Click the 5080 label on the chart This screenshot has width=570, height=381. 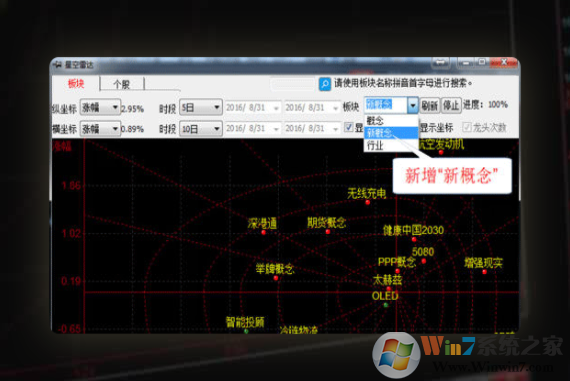pos(423,252)
